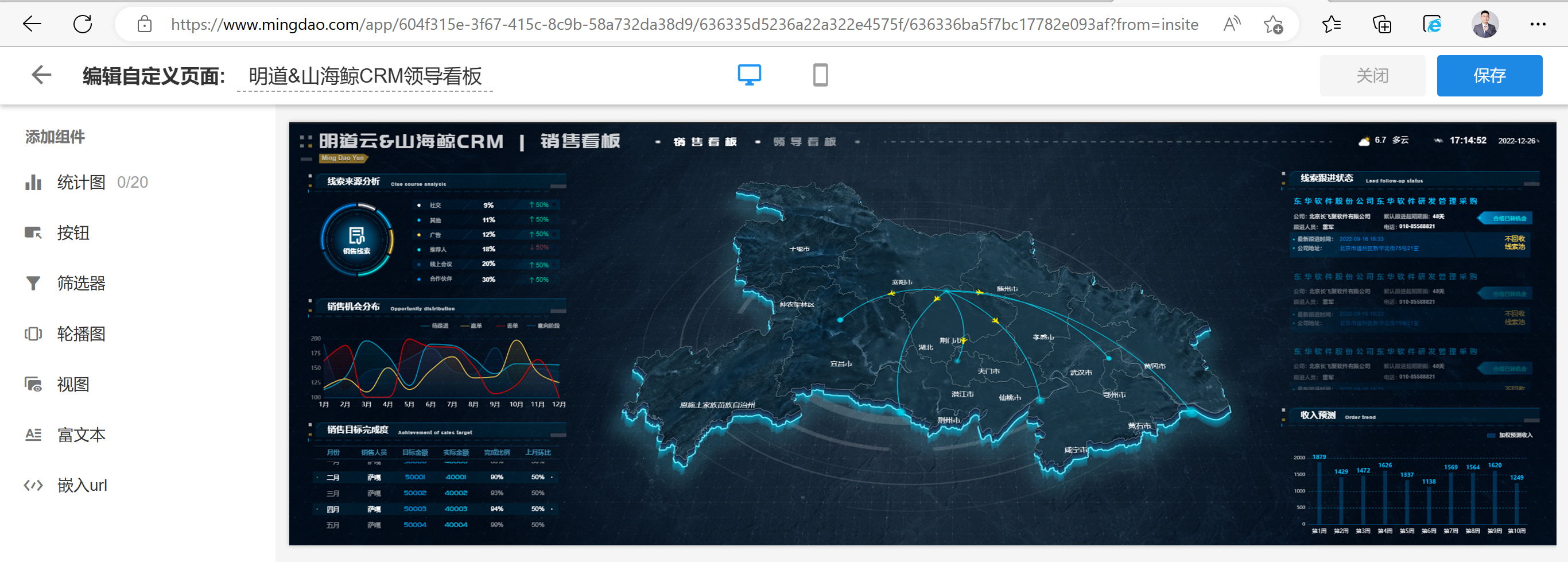Screen dimensions: 1568x562
Task: Click the 销售线索 donut chart center
Action: pos(356,240)
